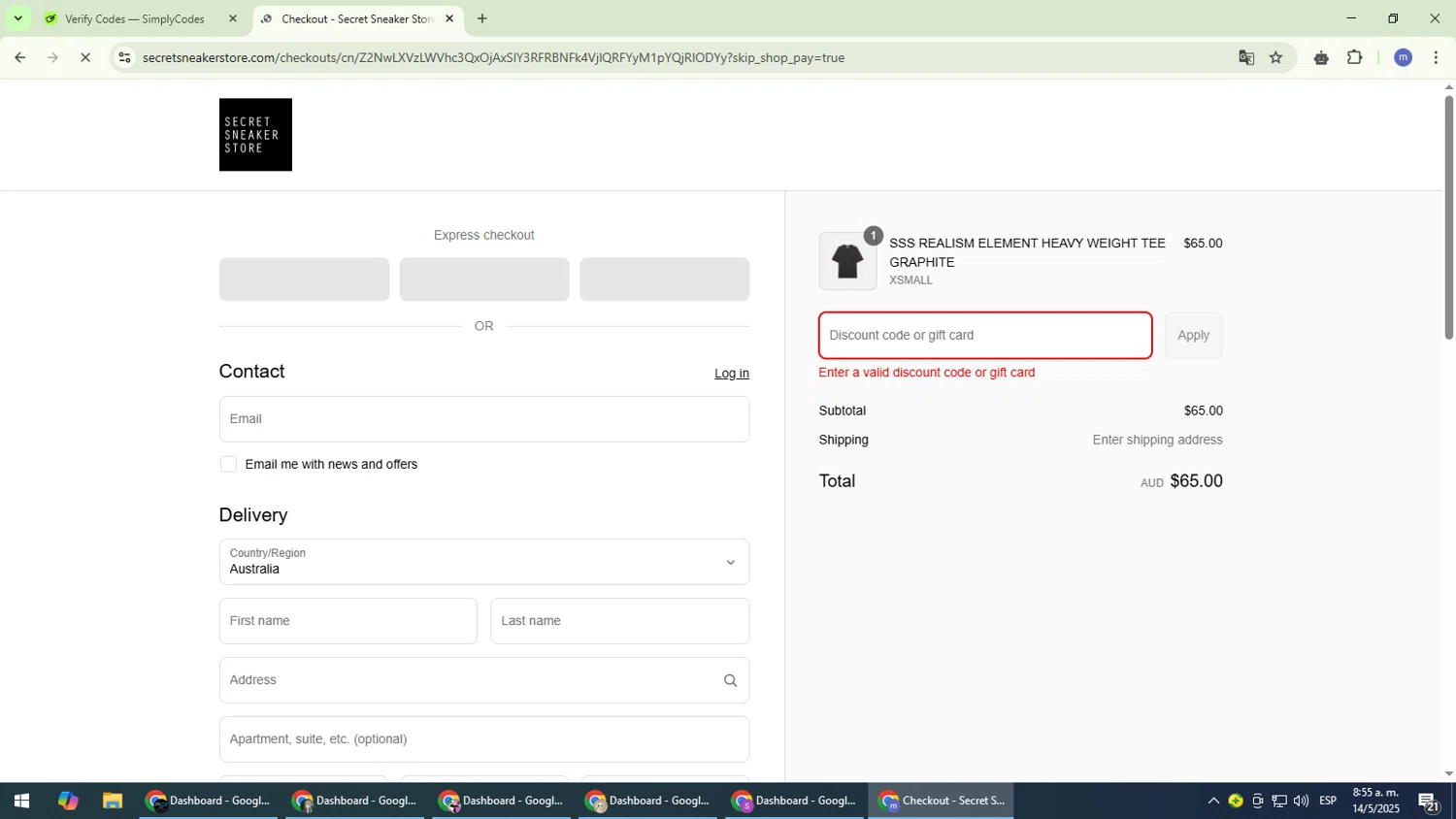This screenshot has height=819, width=1456.
Task: Open the Chrome profile avatar
Action: 1403,57
